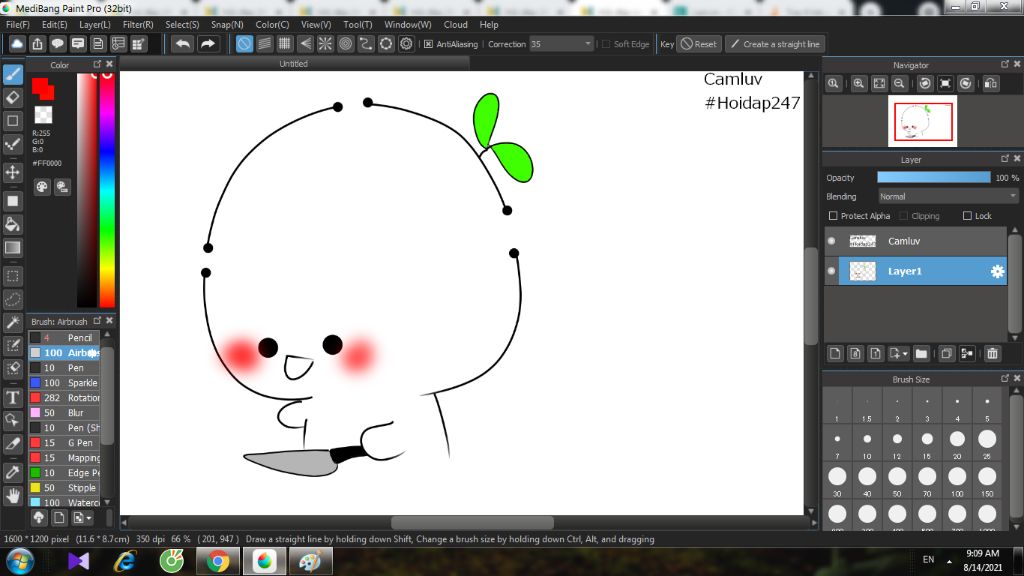
Task: Duplicate the layer using the copy icon
Action: (x=946, y=353)
